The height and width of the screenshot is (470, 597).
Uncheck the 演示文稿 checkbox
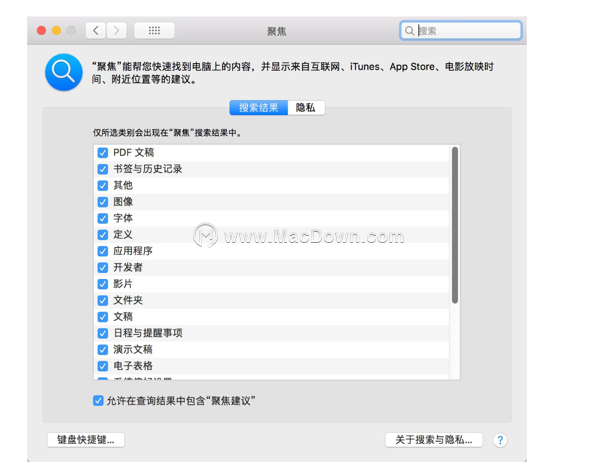pos(103,350)
